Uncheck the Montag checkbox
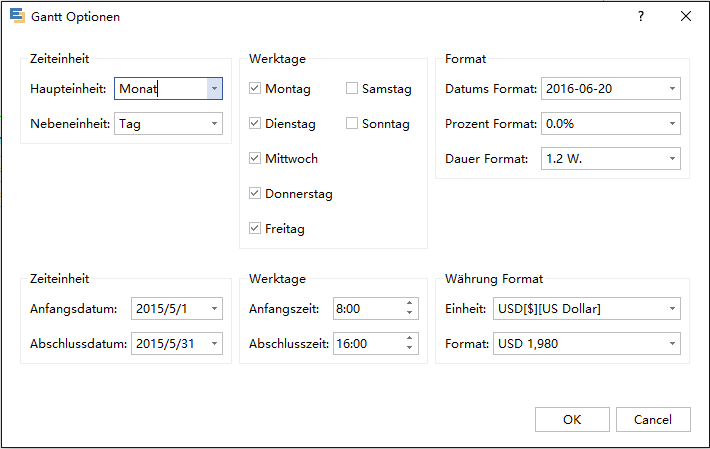This screenshot has width=710, height=449. [255, 89]
